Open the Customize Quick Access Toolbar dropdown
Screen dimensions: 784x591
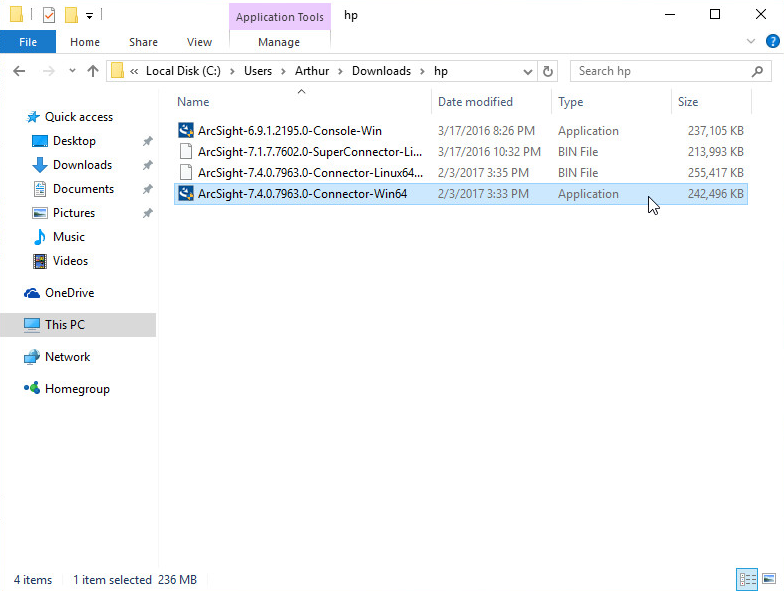coord(89,16)
